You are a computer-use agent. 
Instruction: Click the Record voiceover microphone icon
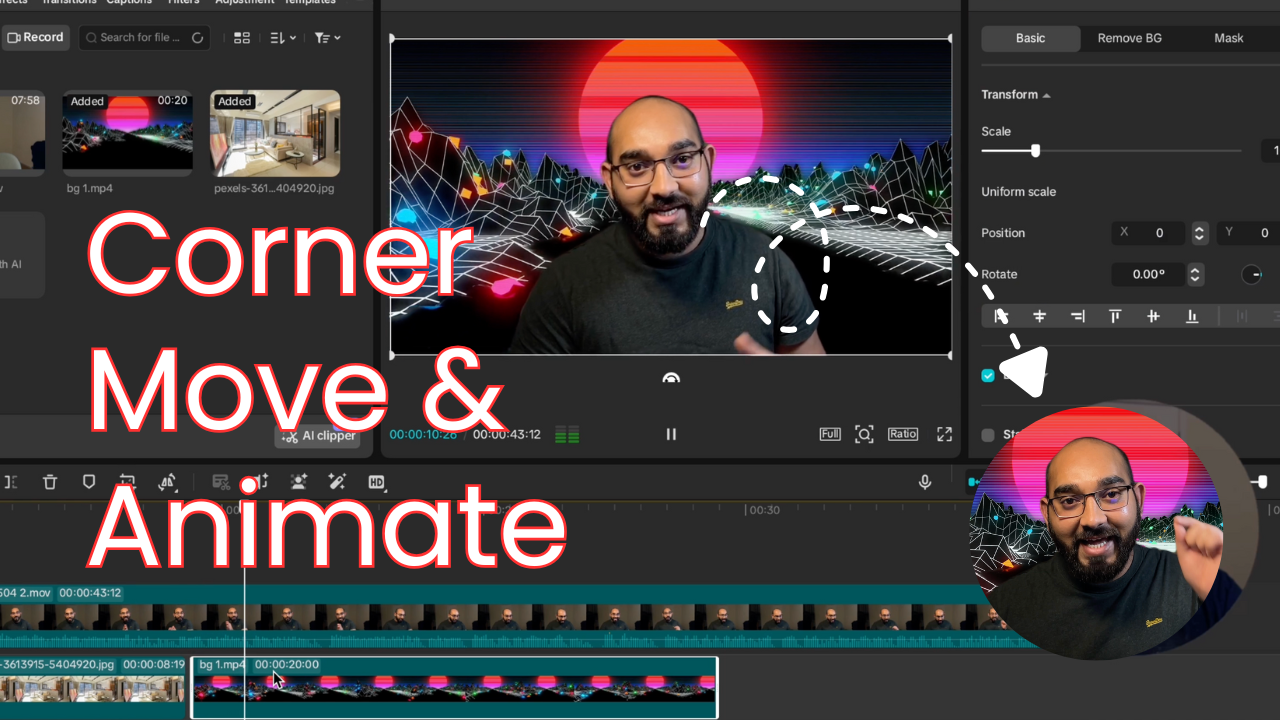(925, 482)
